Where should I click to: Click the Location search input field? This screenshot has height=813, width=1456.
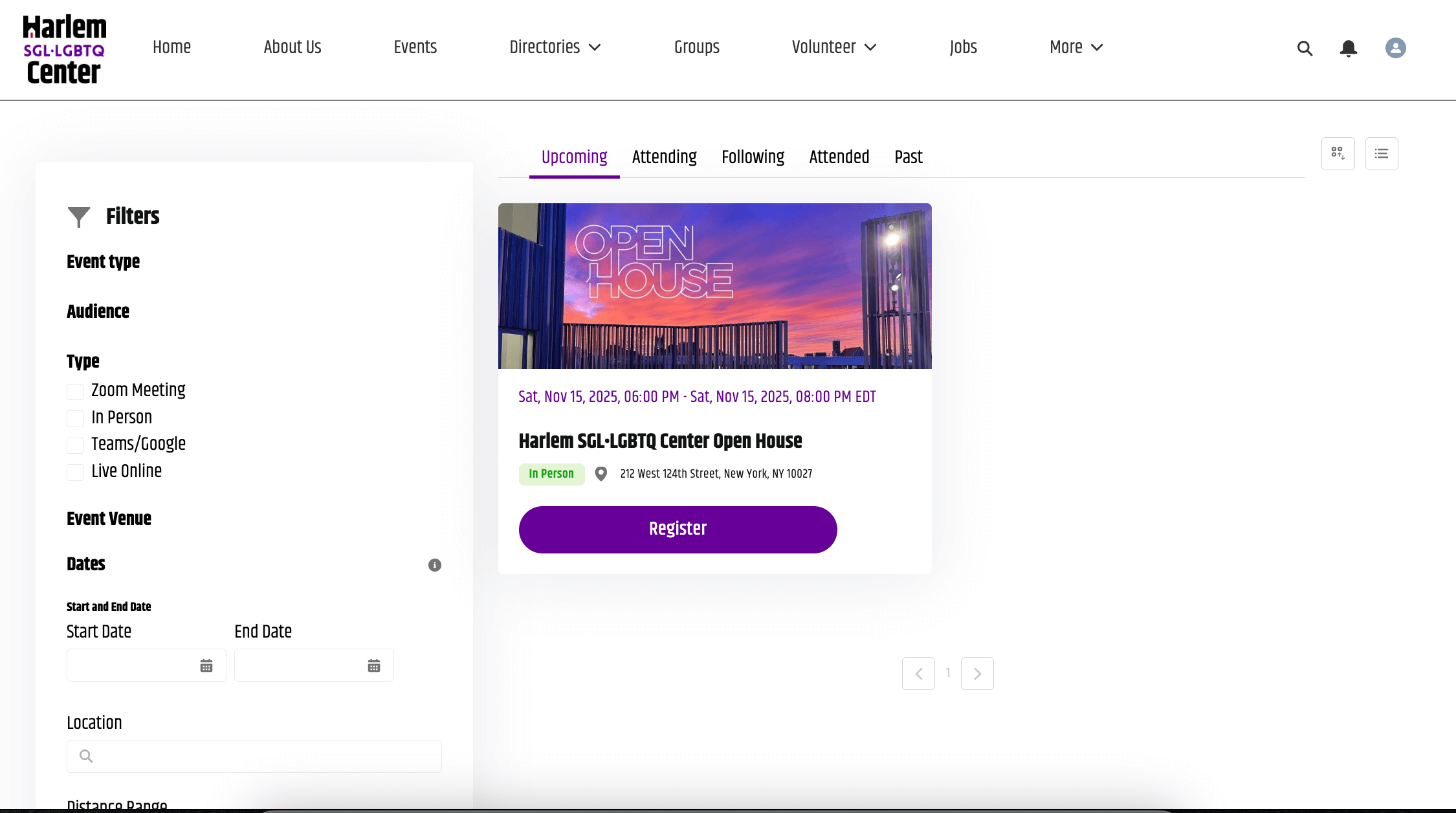coord(254,756)
